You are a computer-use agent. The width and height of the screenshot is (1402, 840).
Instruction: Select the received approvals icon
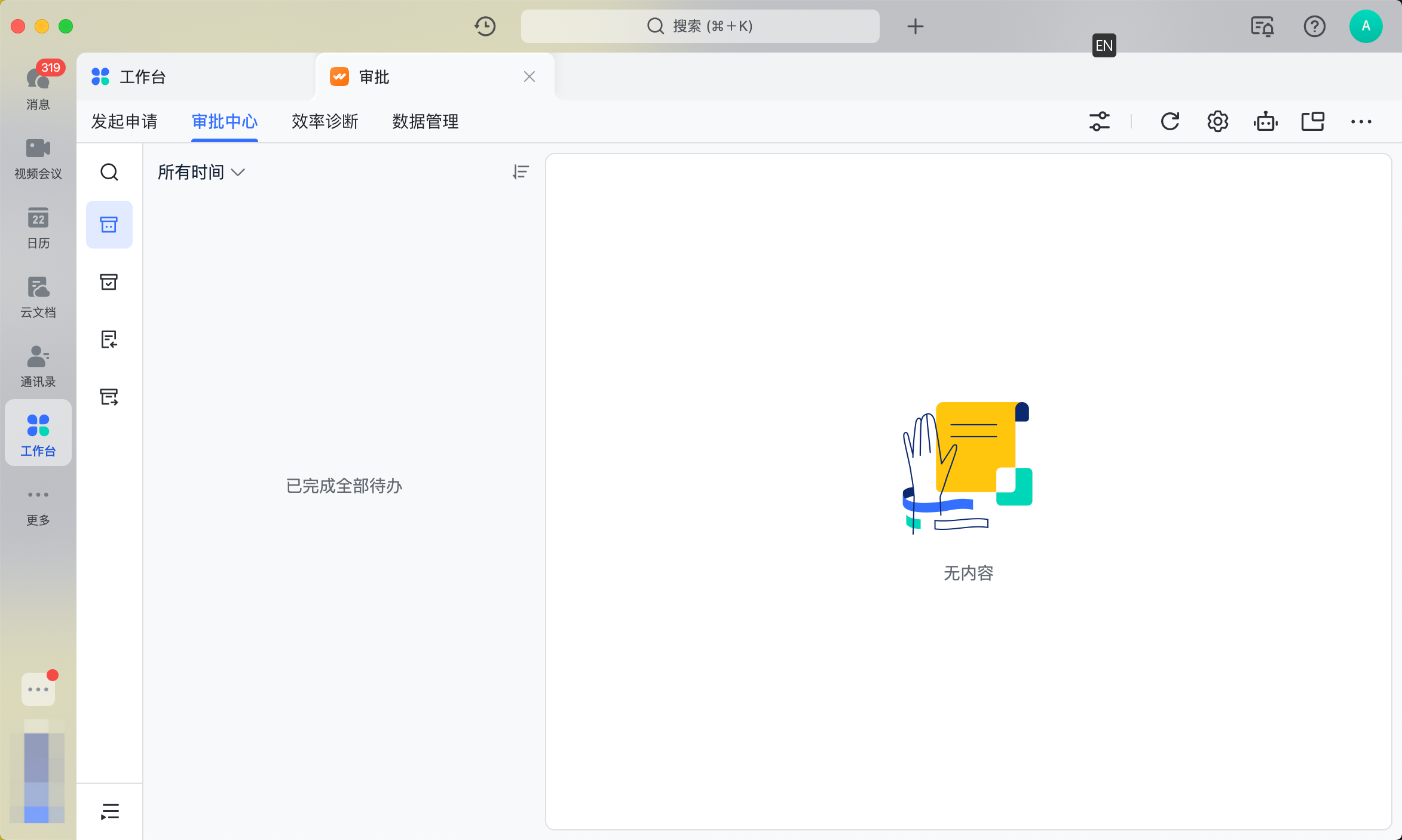pyautogui.click(x=109, y=339)
